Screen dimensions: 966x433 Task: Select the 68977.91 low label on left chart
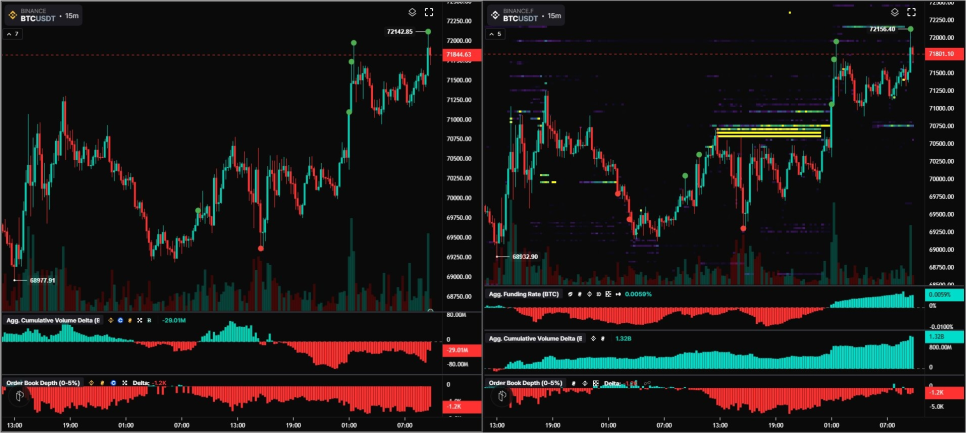42,280
